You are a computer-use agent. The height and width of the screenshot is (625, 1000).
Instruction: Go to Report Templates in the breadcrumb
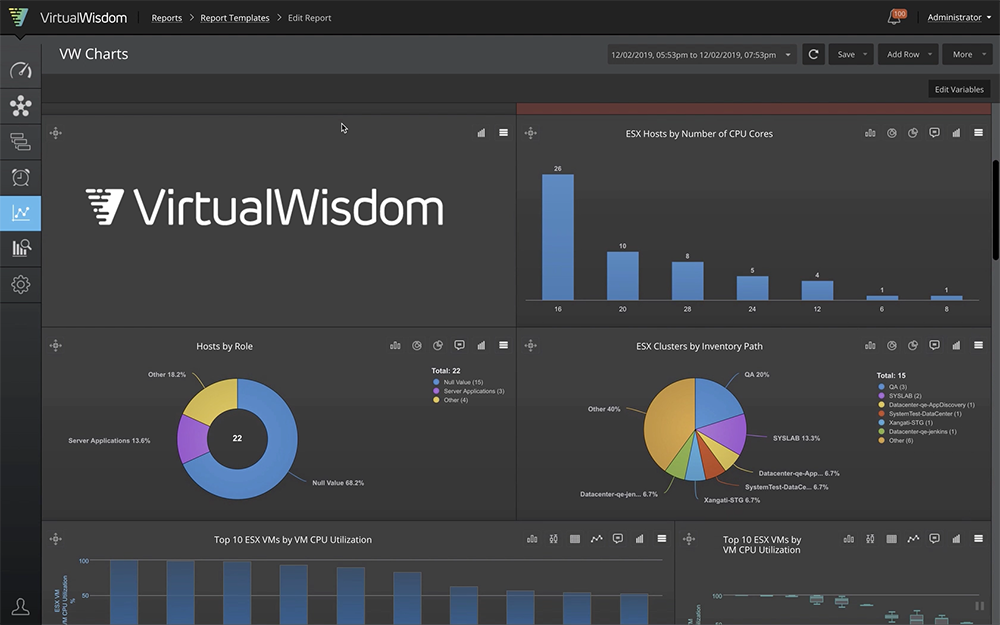pyautogui.click(x=235, y=18)
